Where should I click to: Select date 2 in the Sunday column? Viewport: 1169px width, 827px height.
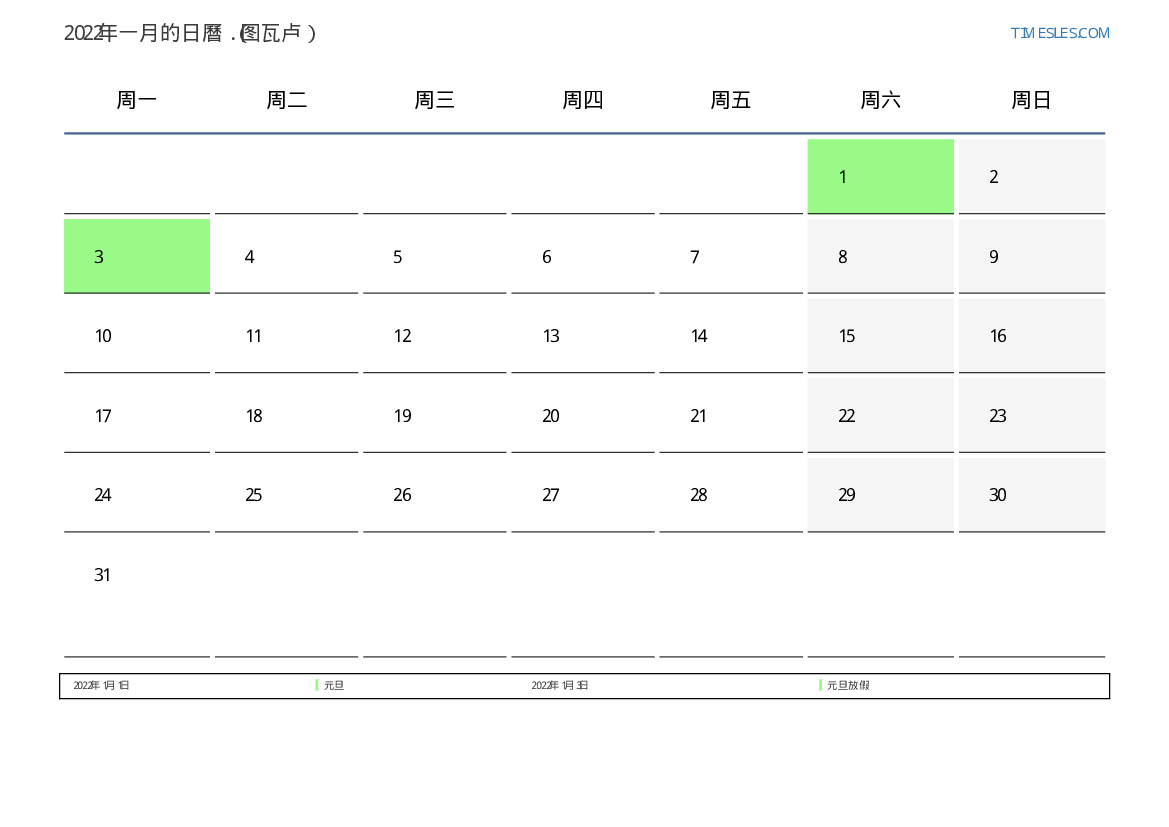pos(1031,176)
